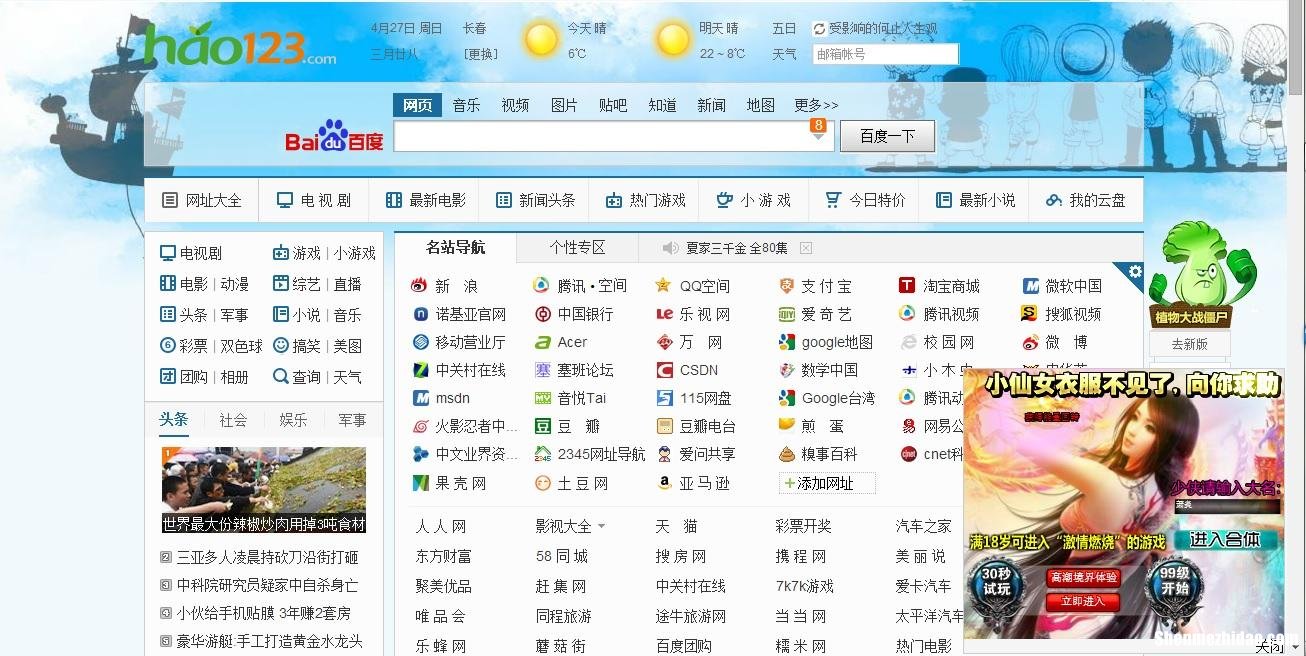Viewport: 1306px width, 656px height.
Task: Click the 微博 Weibo icon
Action: 1030,342
